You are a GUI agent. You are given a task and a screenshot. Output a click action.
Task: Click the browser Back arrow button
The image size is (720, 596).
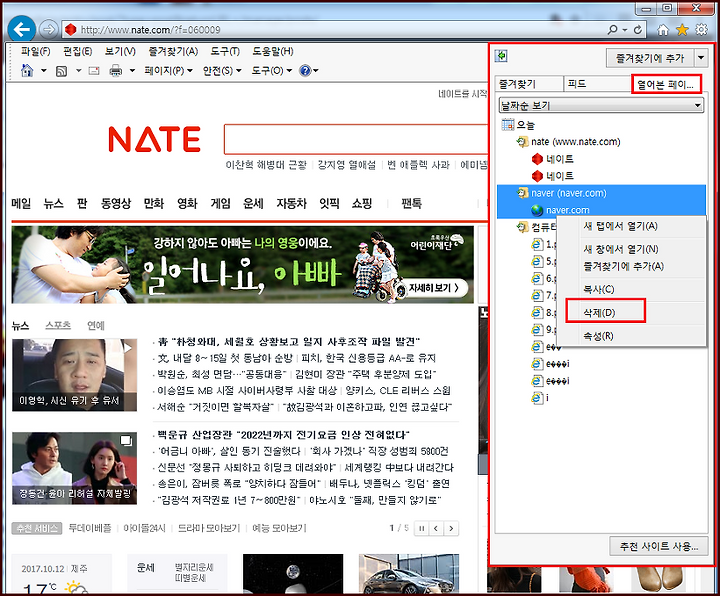[x=22, y=29]
